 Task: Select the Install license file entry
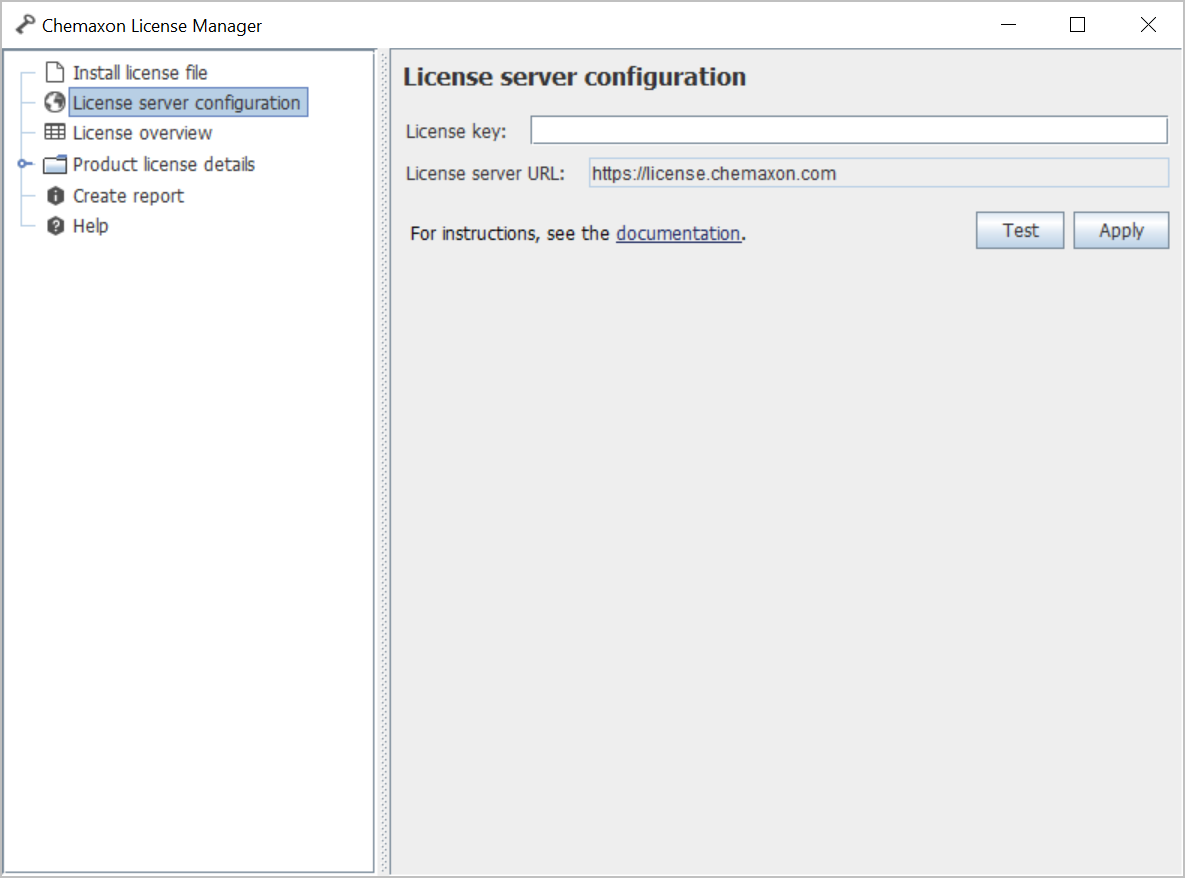point(140,73)
